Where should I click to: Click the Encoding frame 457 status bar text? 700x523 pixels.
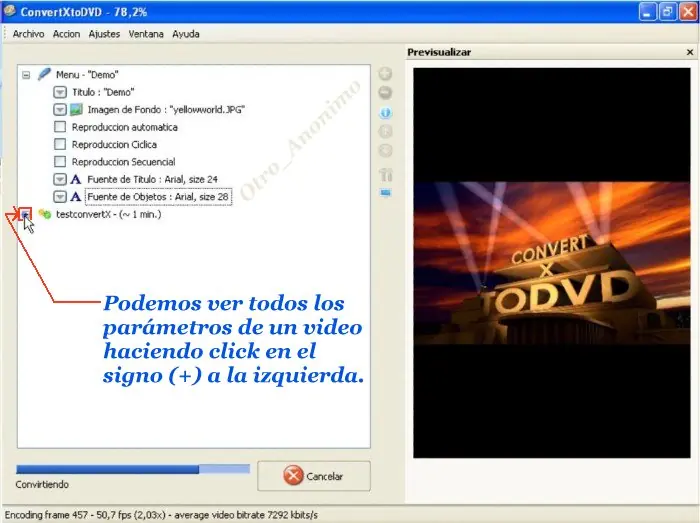coord(161,515)
